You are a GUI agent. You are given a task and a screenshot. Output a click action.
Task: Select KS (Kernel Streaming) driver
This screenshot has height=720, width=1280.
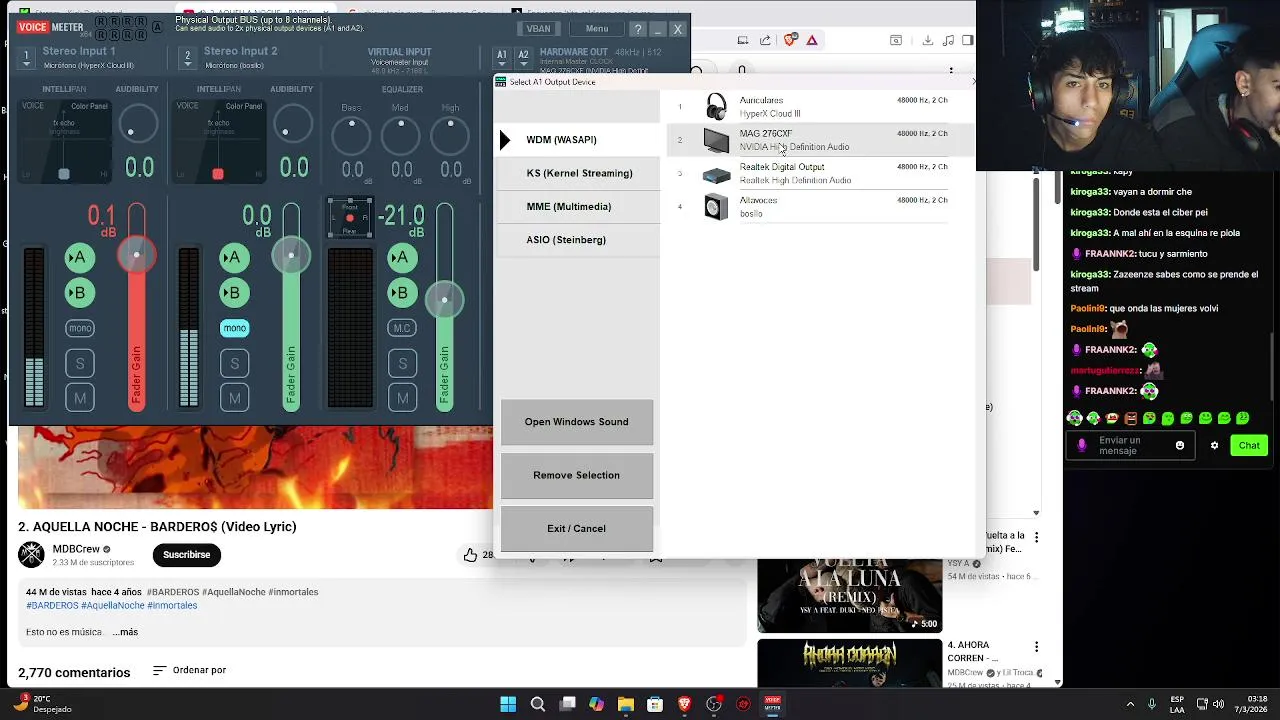coord(577,173)
